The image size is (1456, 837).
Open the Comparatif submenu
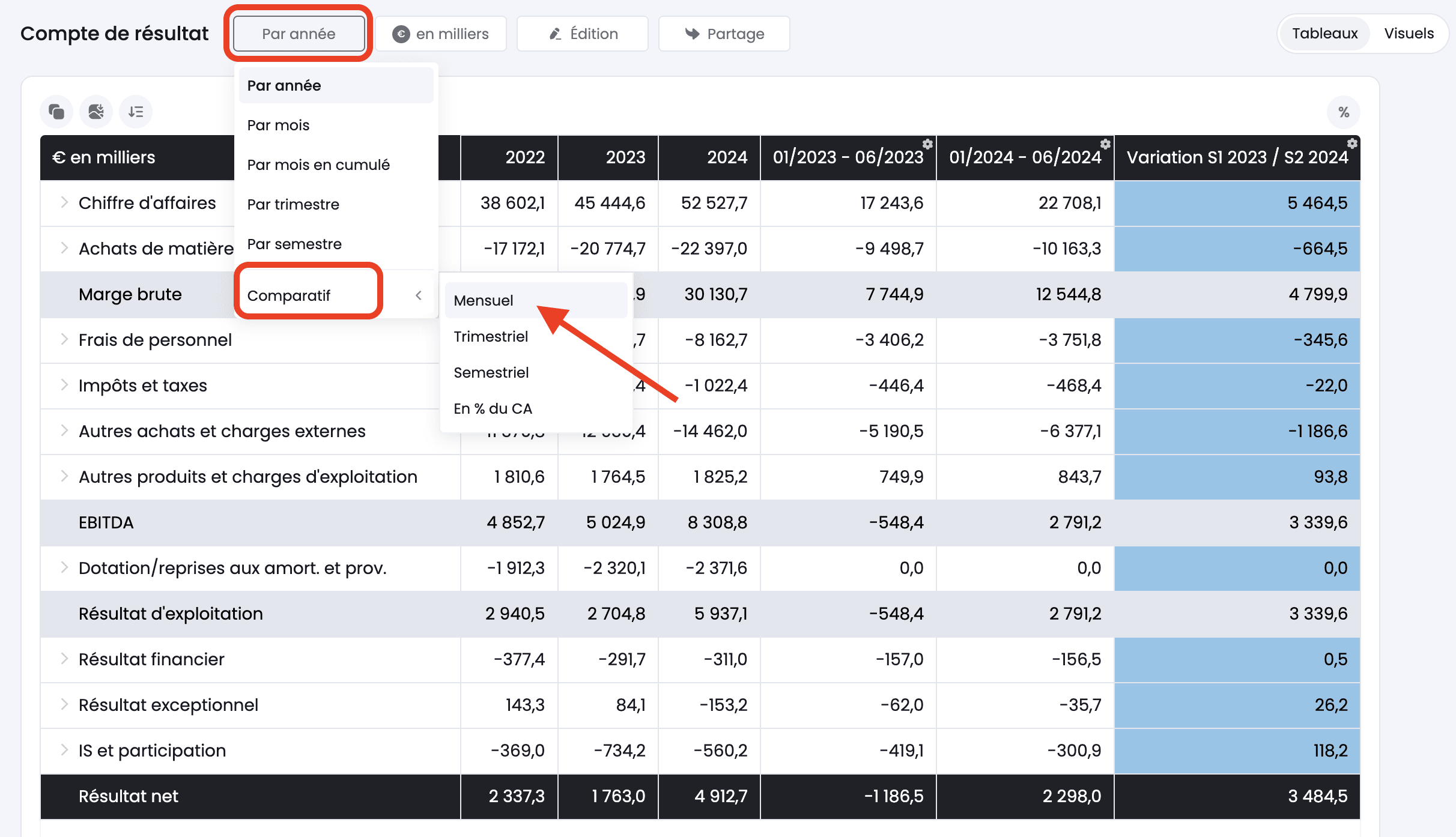tap(336, 295)
